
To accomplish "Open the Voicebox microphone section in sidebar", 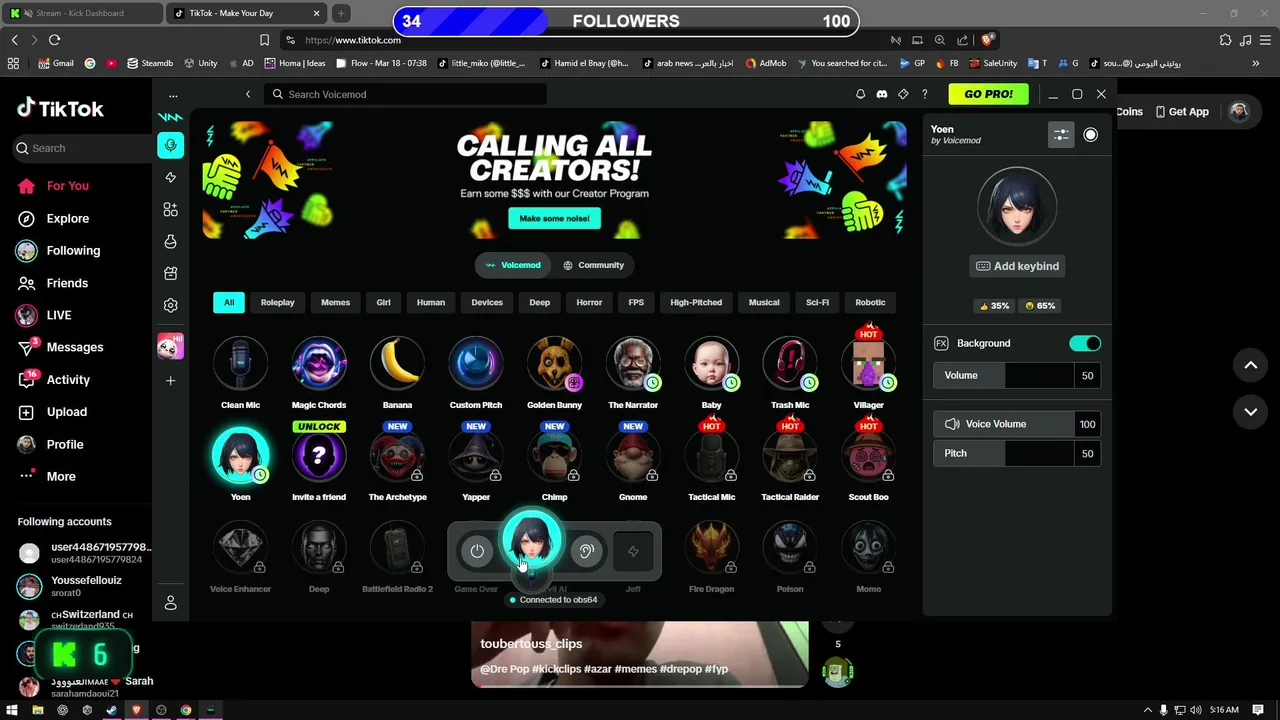I will tap(170, 146).
